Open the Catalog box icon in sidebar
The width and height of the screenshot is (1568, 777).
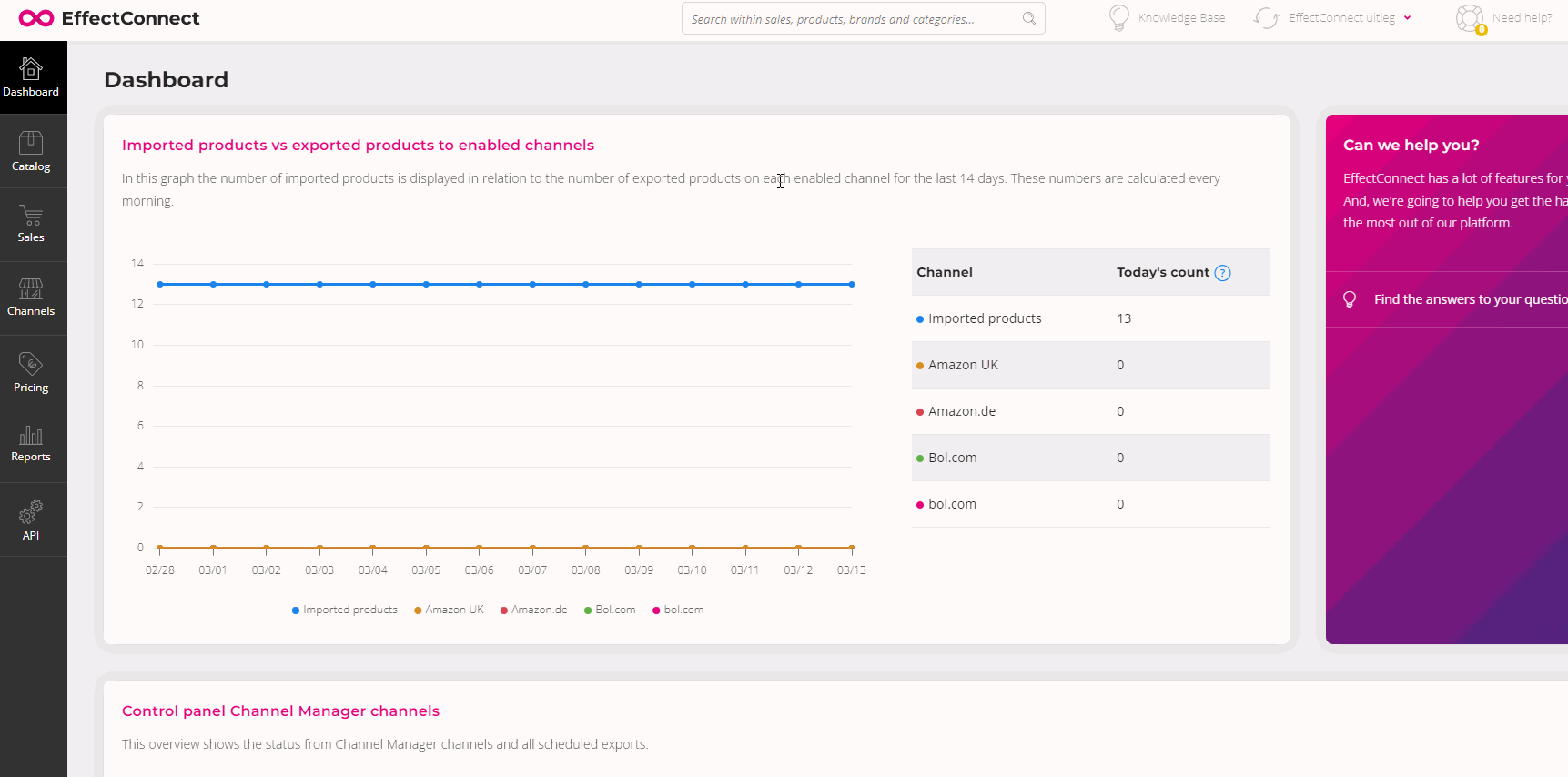coord(31,142)
